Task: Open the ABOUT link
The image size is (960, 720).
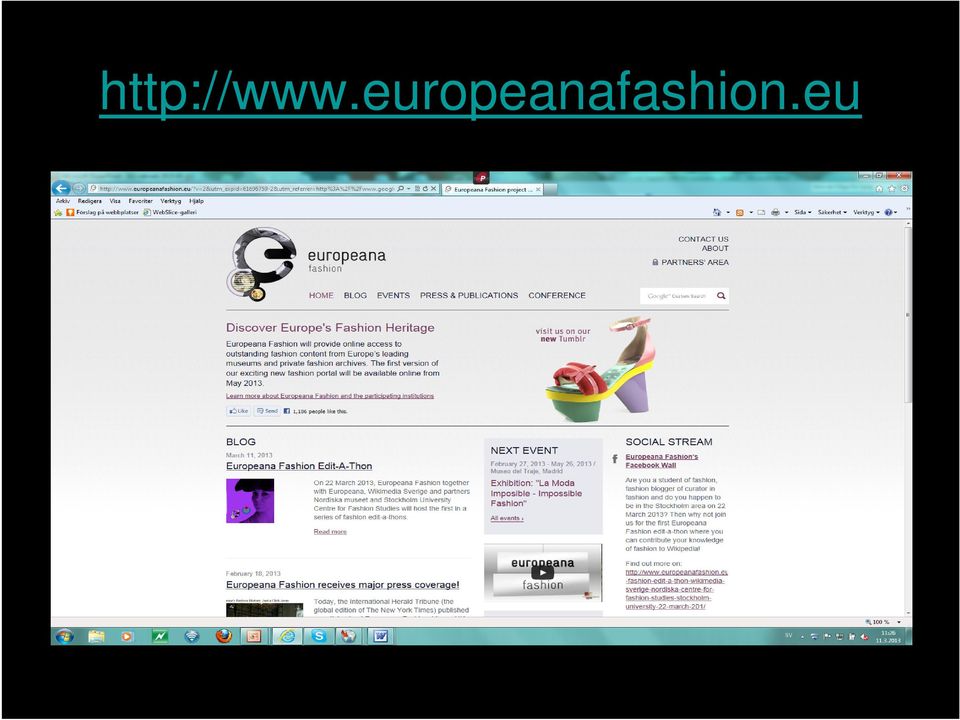Action: [715, 249]
